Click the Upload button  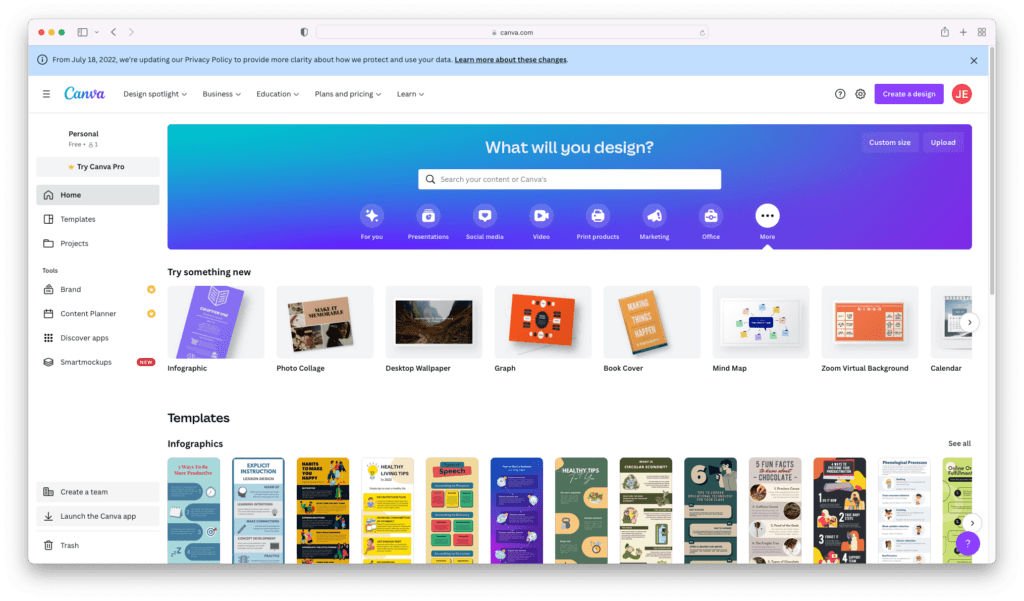(942, 142)
